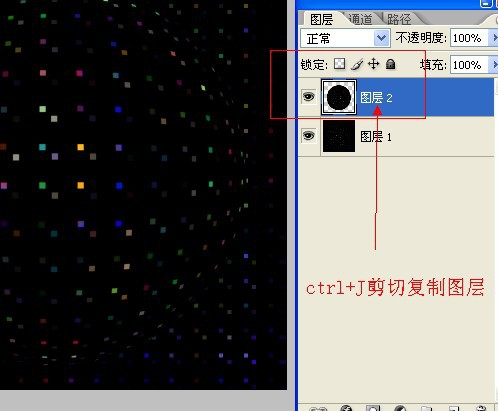Screen dimensions: 498x411
Task: Click the 不透明度 opacity value field
Action: (x=469, y=38)
